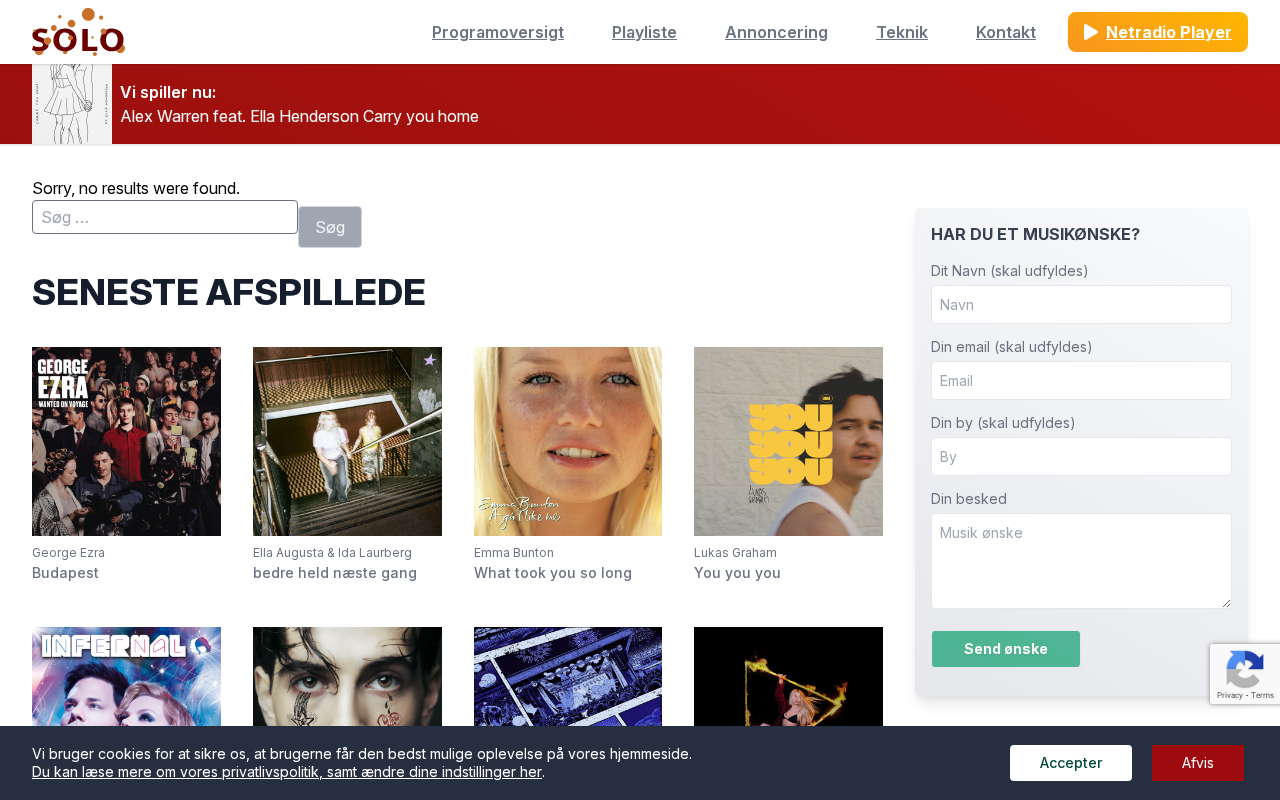Screen dimensions: 1280x800
Task: Open George Ezra Budapest album cover
Action: point(126,441)
